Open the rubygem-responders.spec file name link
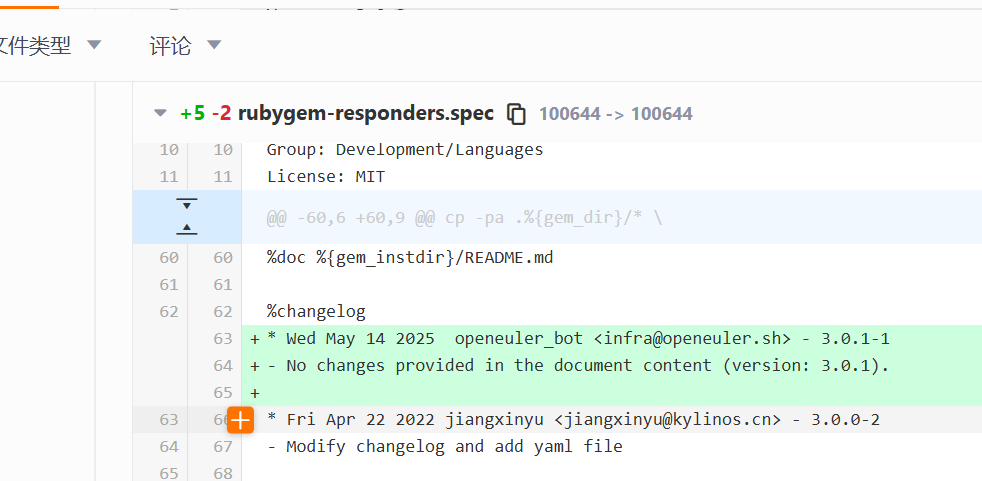The image size is (982, 481). tap(365, 114)
